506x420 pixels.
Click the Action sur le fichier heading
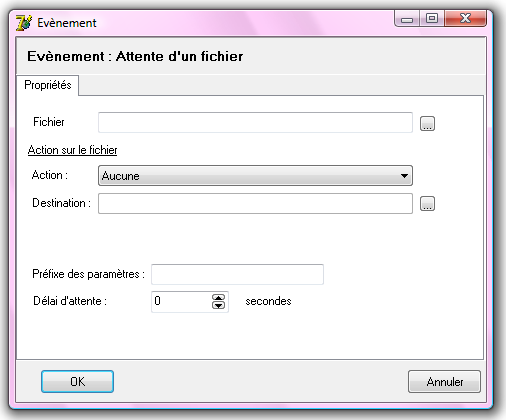pos(73,150)
